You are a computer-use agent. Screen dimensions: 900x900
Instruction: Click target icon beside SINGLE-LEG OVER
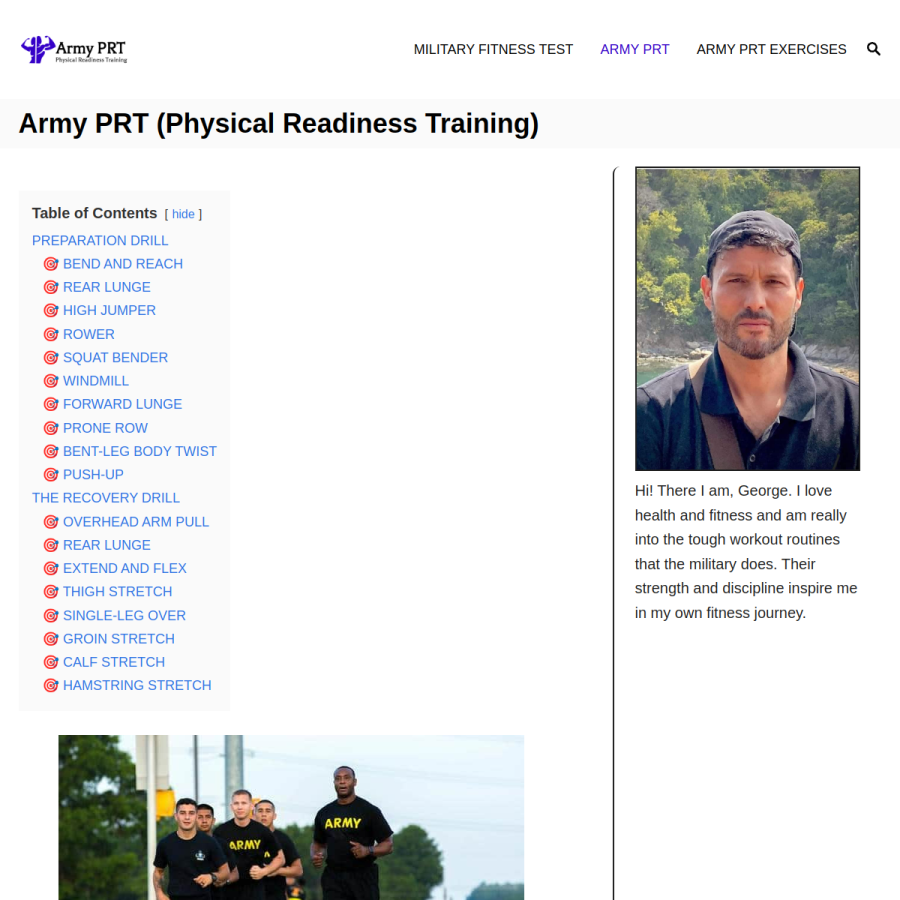coord(51,615)
